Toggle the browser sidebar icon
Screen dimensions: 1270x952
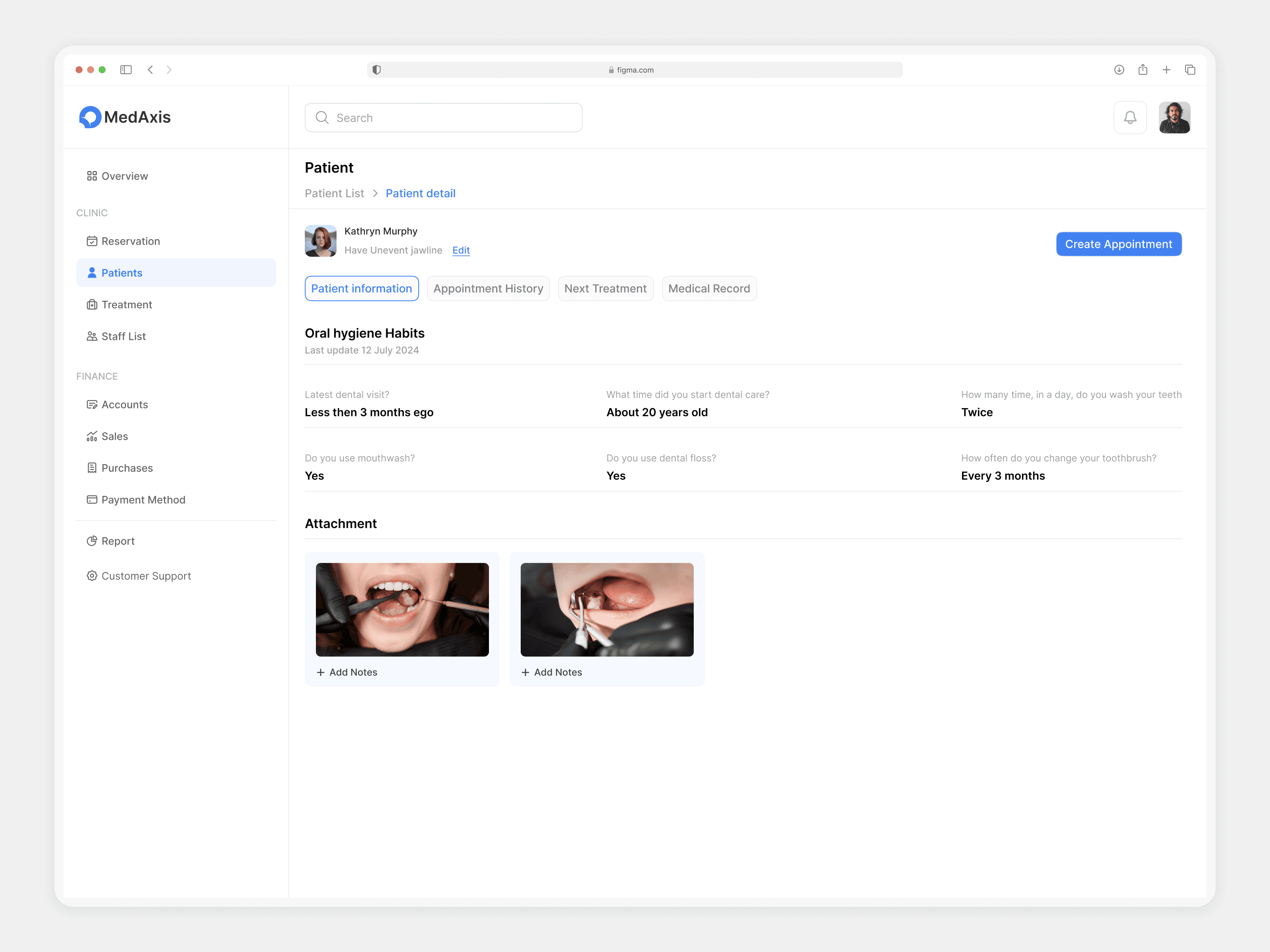(x=126, y=69)
